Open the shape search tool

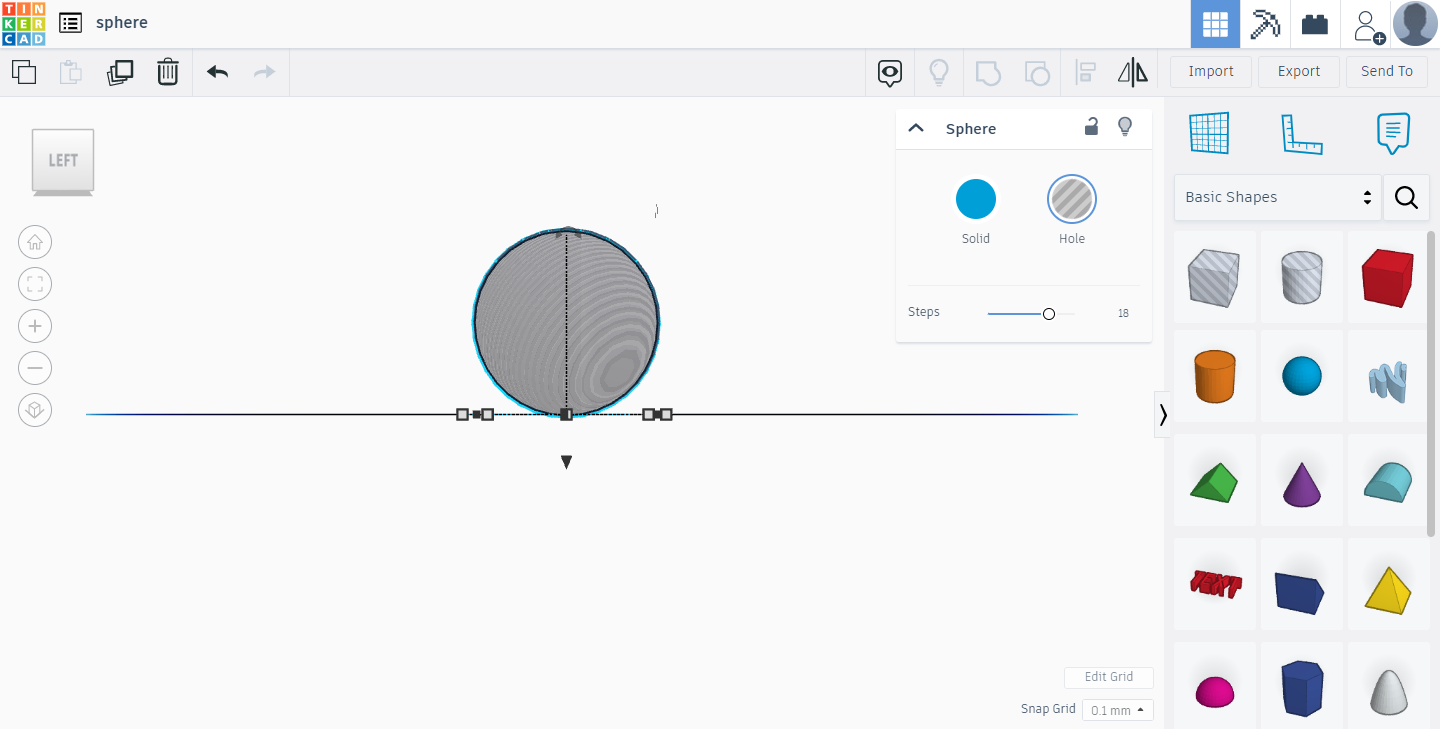click(x=1406, y=197)
